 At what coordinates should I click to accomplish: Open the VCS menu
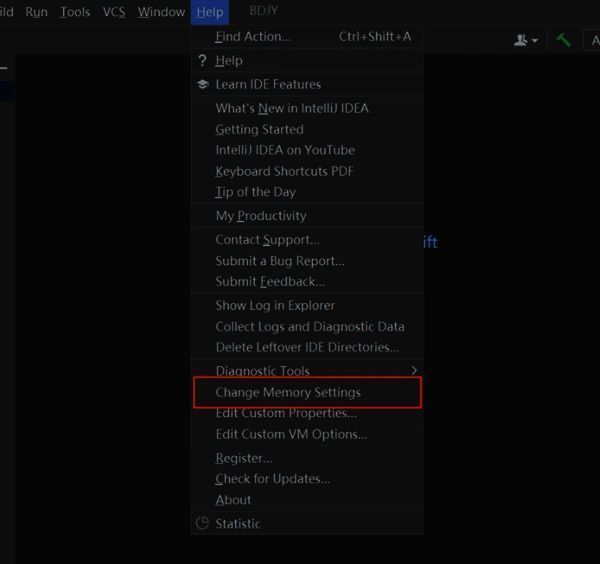[x=114, y=12]
